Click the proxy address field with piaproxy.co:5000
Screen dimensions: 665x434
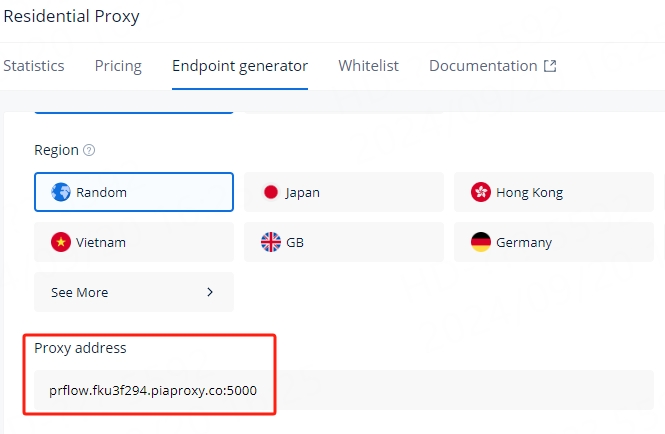coord(153,390)
